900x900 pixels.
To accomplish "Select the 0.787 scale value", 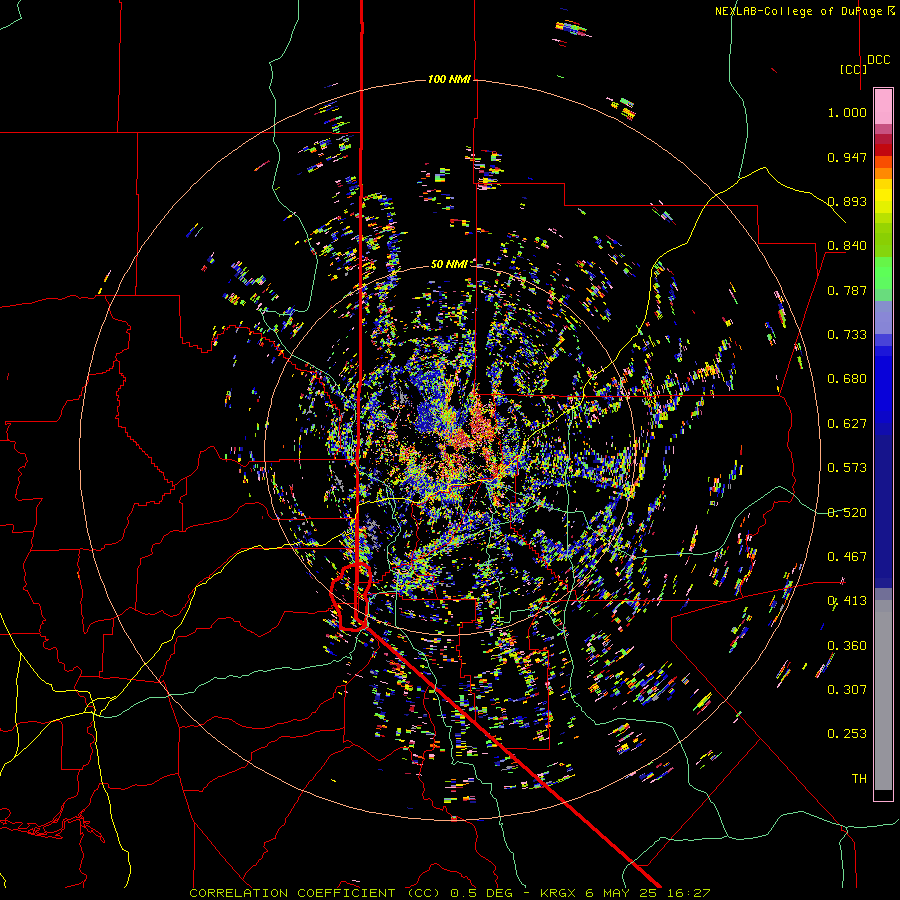I will [x=847, y=290].
